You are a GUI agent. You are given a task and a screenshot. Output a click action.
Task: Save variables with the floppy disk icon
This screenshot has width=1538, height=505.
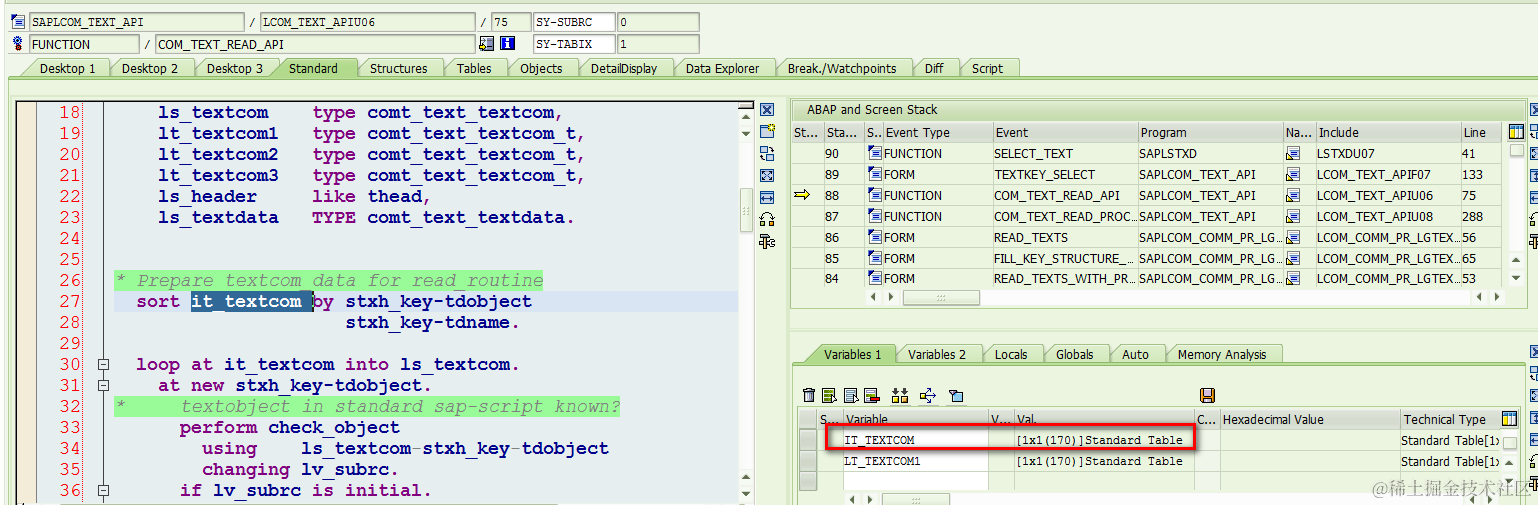(x=1207, y=396)
